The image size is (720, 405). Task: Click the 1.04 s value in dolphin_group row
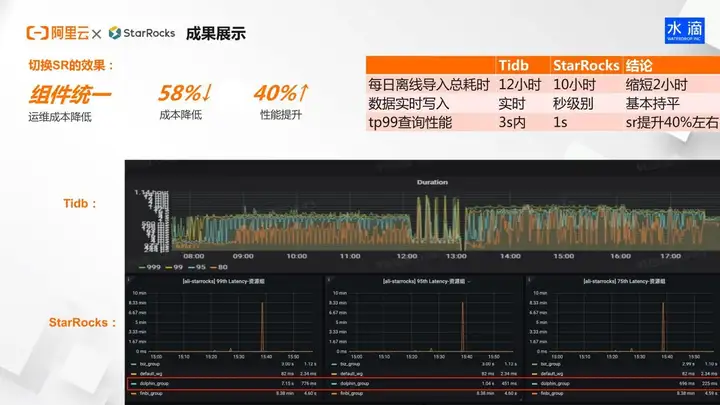[x=488, y=383]
